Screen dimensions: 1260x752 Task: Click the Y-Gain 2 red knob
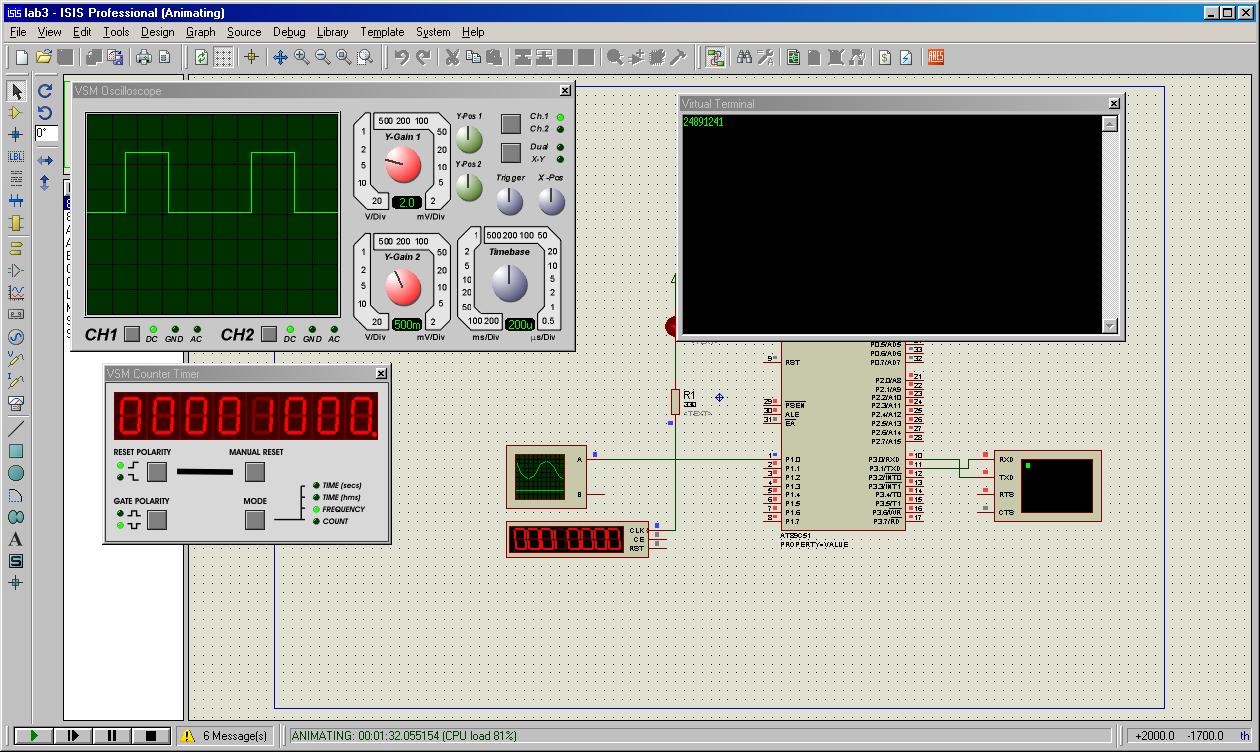click(x=403, y=286)
